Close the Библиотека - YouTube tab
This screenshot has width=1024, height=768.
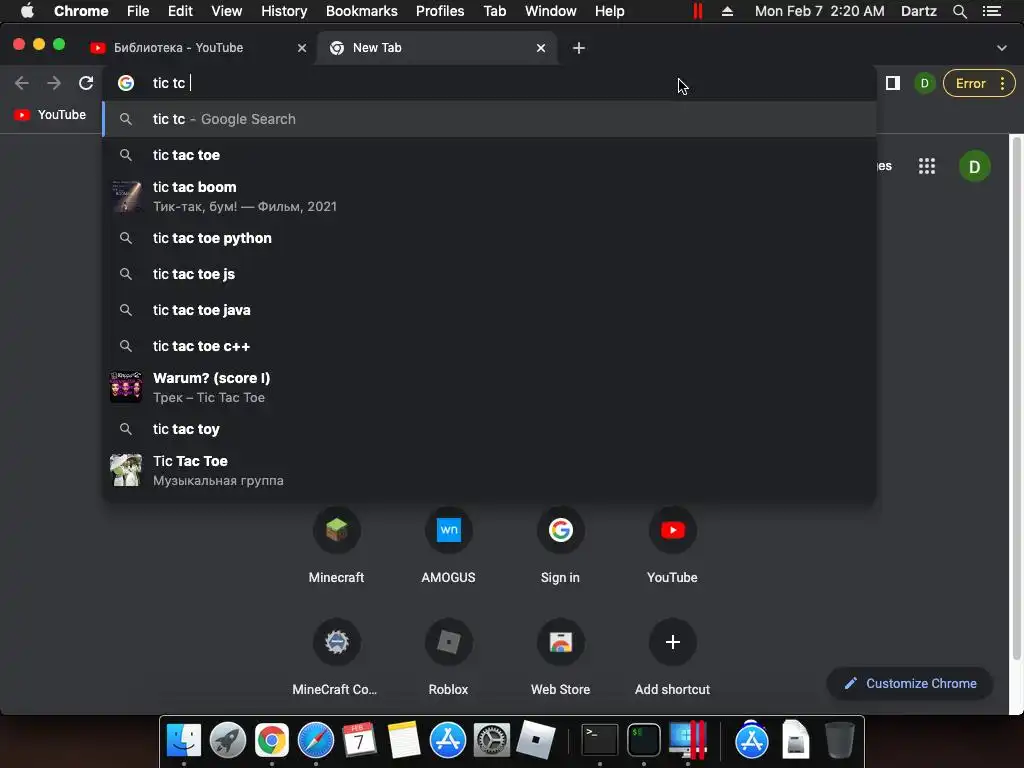pos(302,48)
